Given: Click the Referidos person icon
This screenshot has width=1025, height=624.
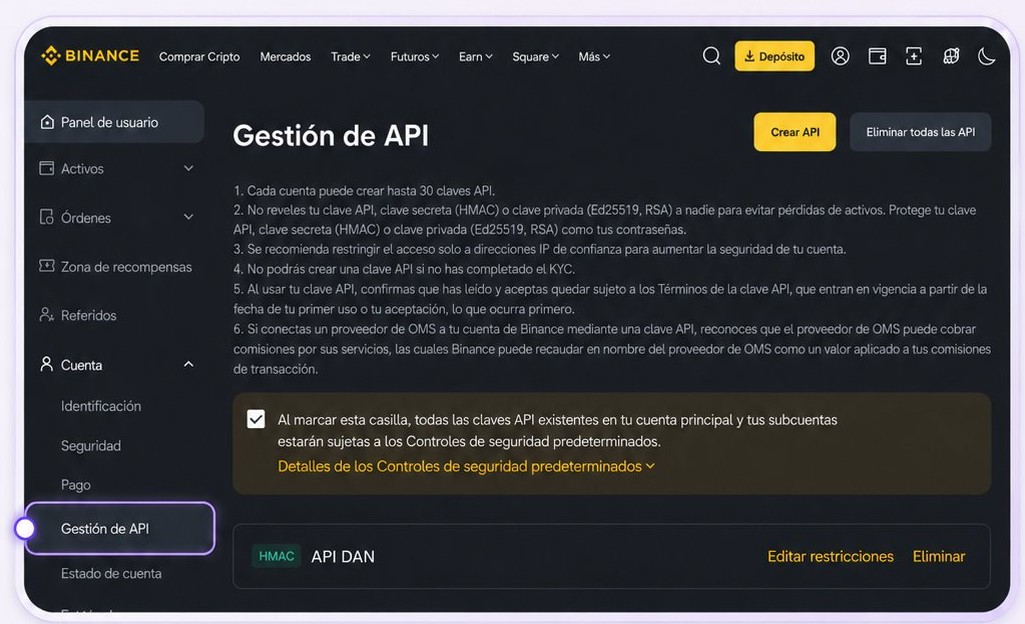Looking at the screenshot, I should click(46, 314).
